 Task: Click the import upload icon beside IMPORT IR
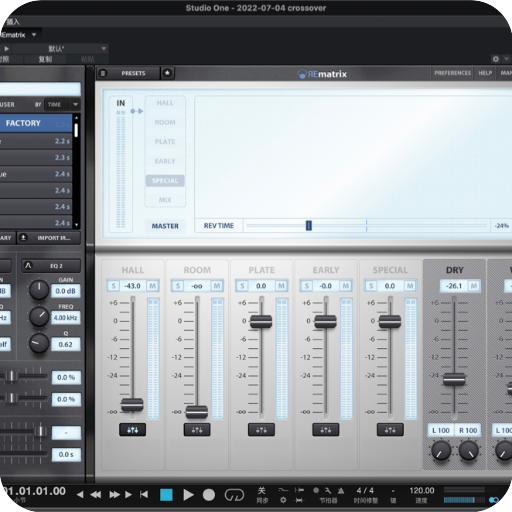coord(23,238)
